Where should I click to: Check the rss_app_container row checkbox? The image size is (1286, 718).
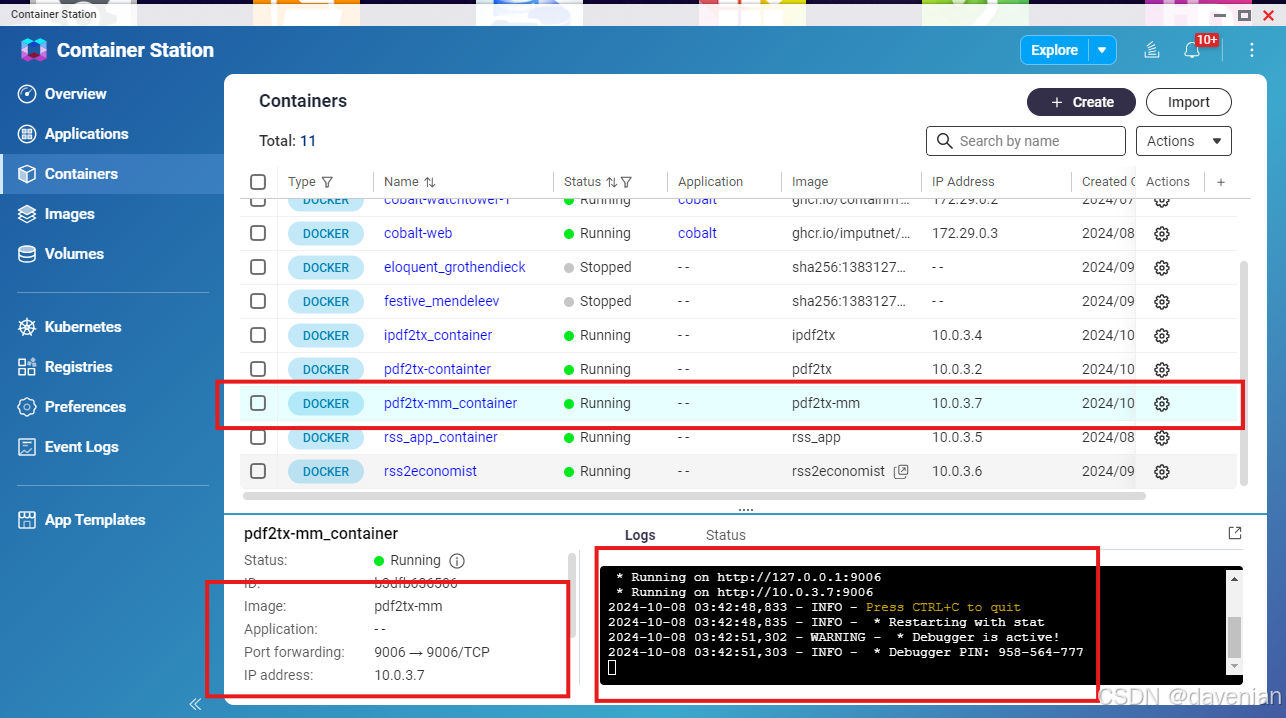(x=258, y=437)
